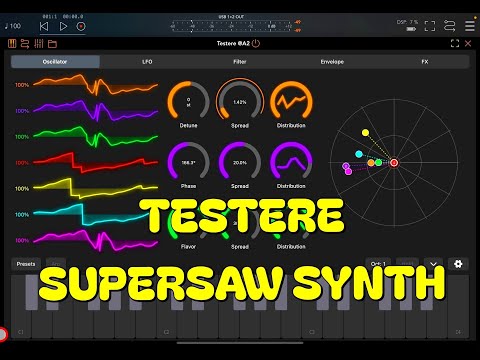Toggle the Testere @A2 power button

click(256, 43)
